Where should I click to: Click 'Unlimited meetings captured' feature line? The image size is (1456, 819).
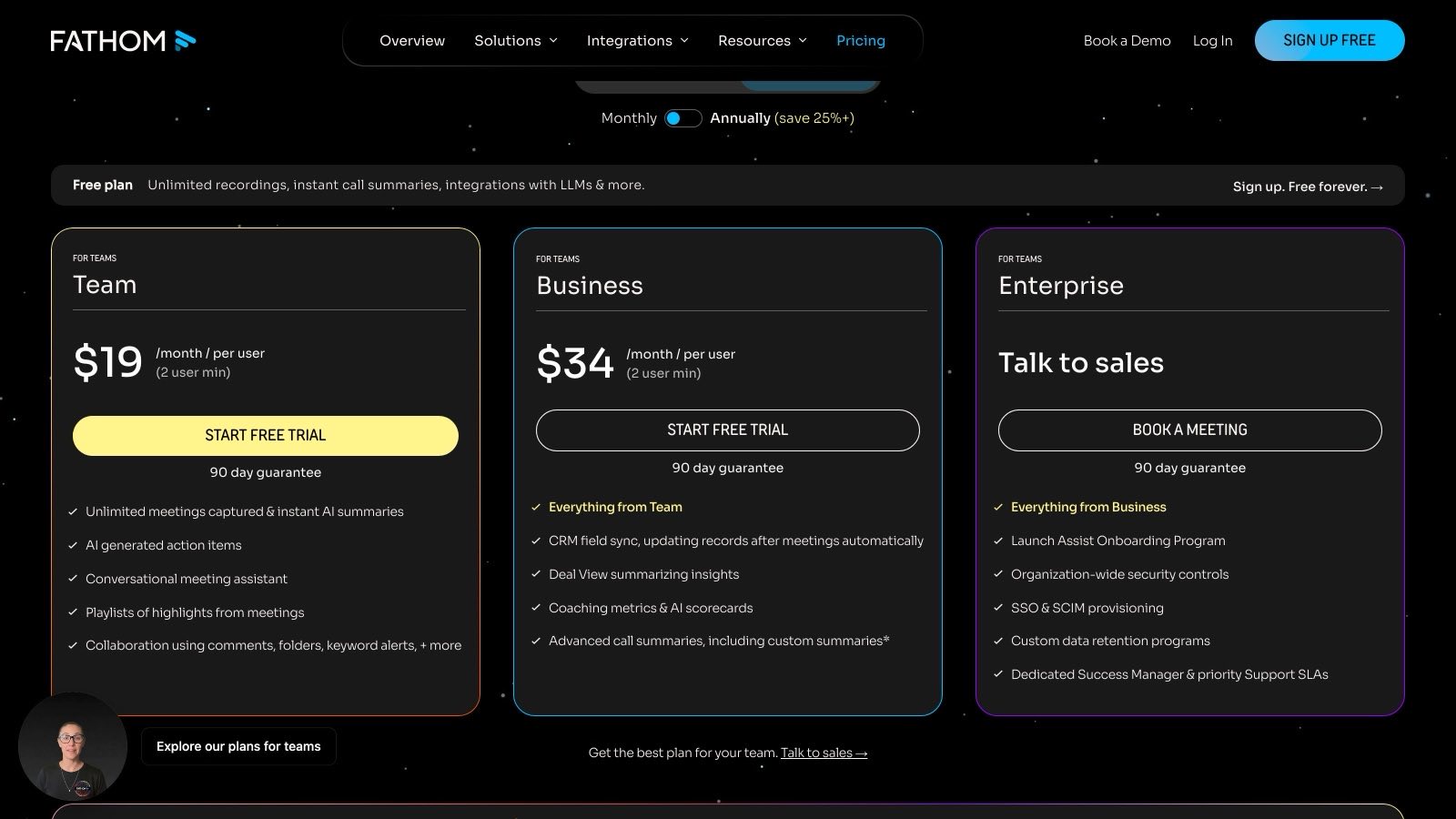(x=245, y=511)
